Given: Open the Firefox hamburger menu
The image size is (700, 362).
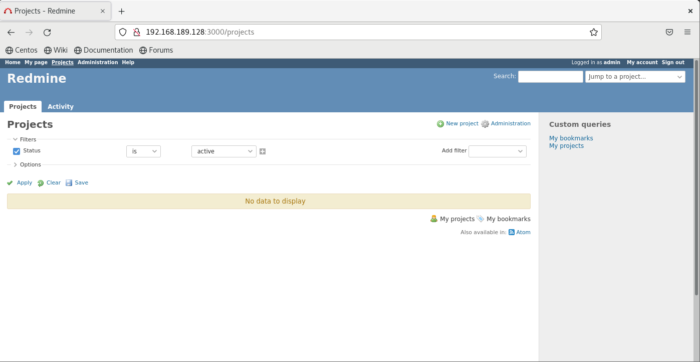Looking at the screenshot, I should (688, 32).
